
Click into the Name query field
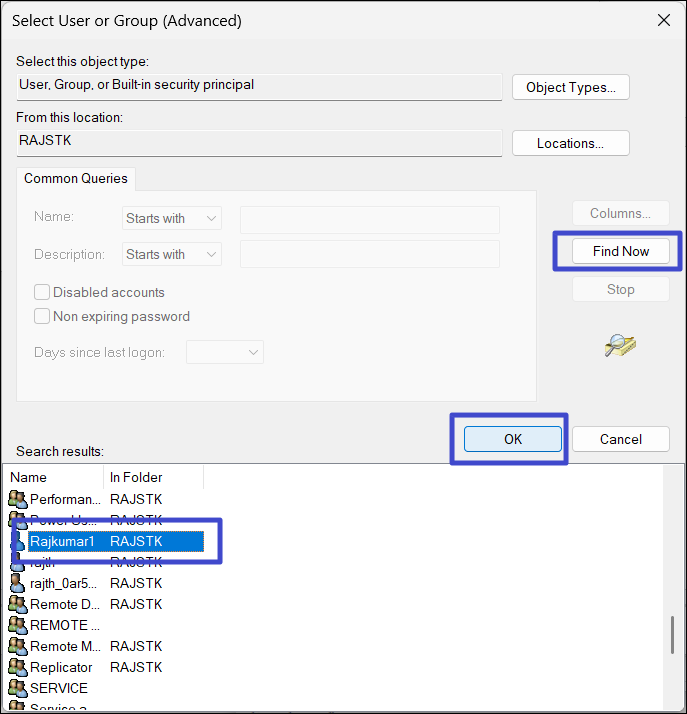click(370, 220)
